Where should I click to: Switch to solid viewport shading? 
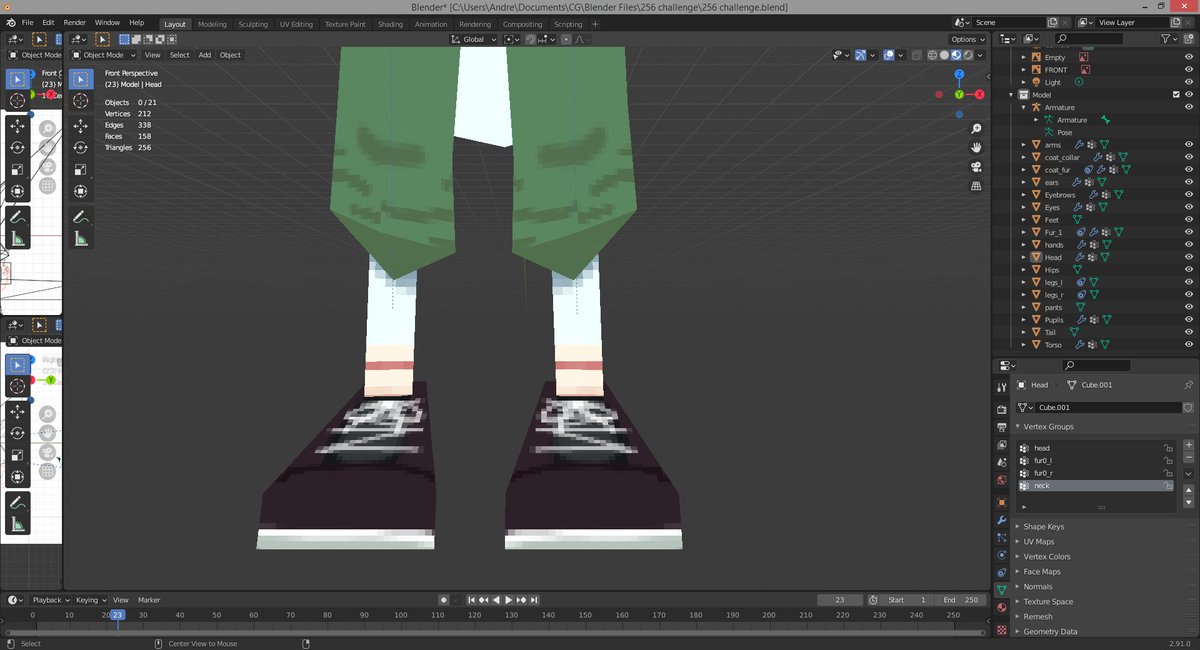(945, 55)
